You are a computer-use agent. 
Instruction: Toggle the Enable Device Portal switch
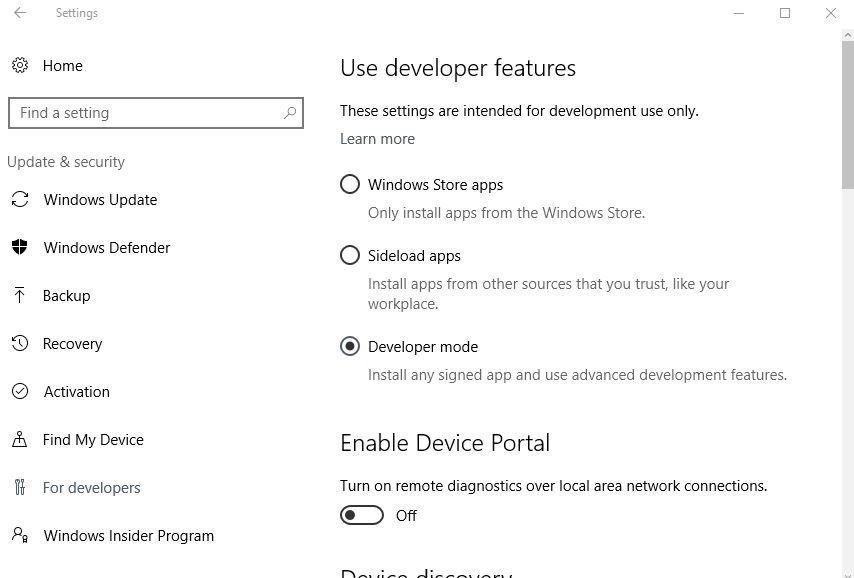click(362, 515)
